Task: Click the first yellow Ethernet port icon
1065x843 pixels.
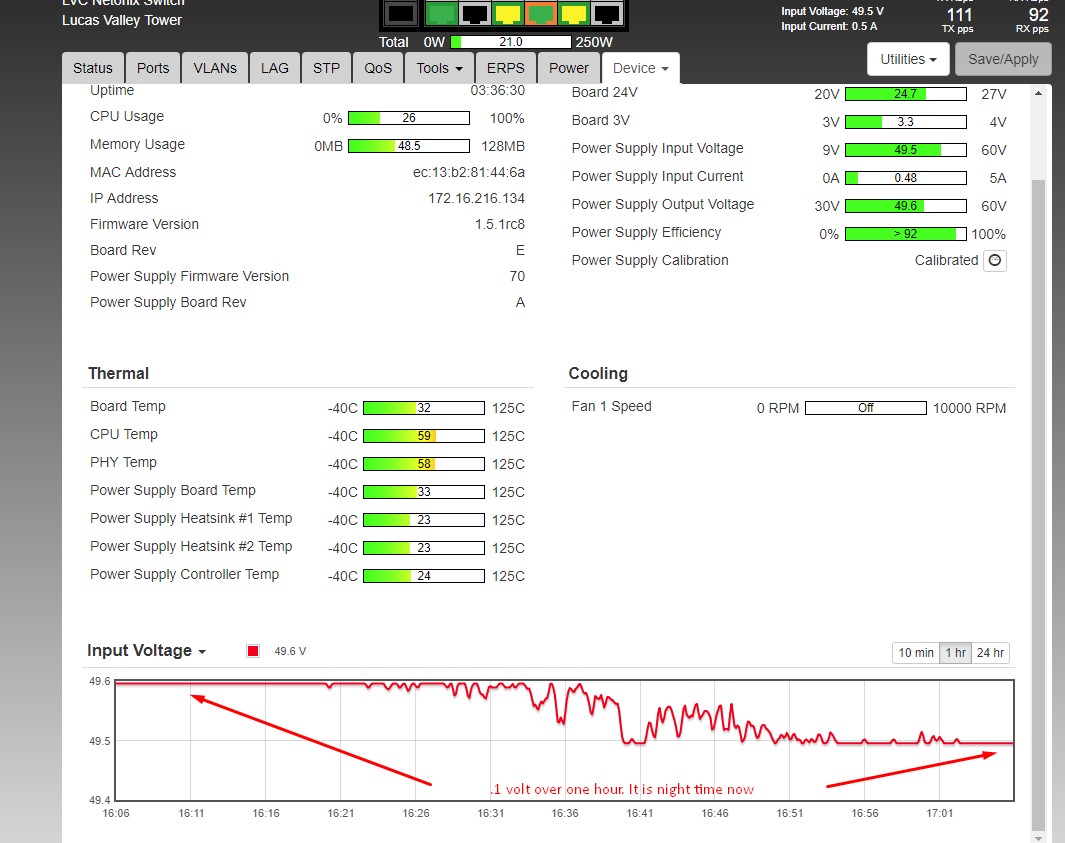Action: pyautogui.click(x=508, y=14)
